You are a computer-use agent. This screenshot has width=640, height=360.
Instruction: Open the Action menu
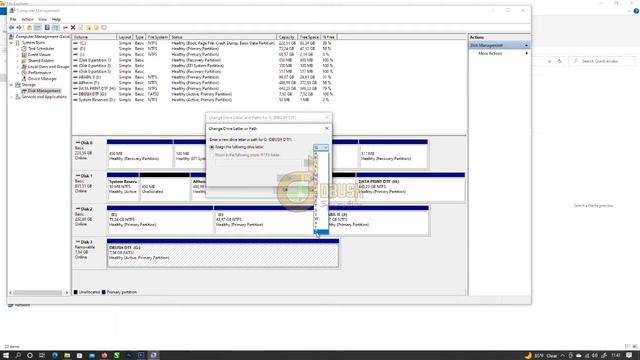pos(27,19)
